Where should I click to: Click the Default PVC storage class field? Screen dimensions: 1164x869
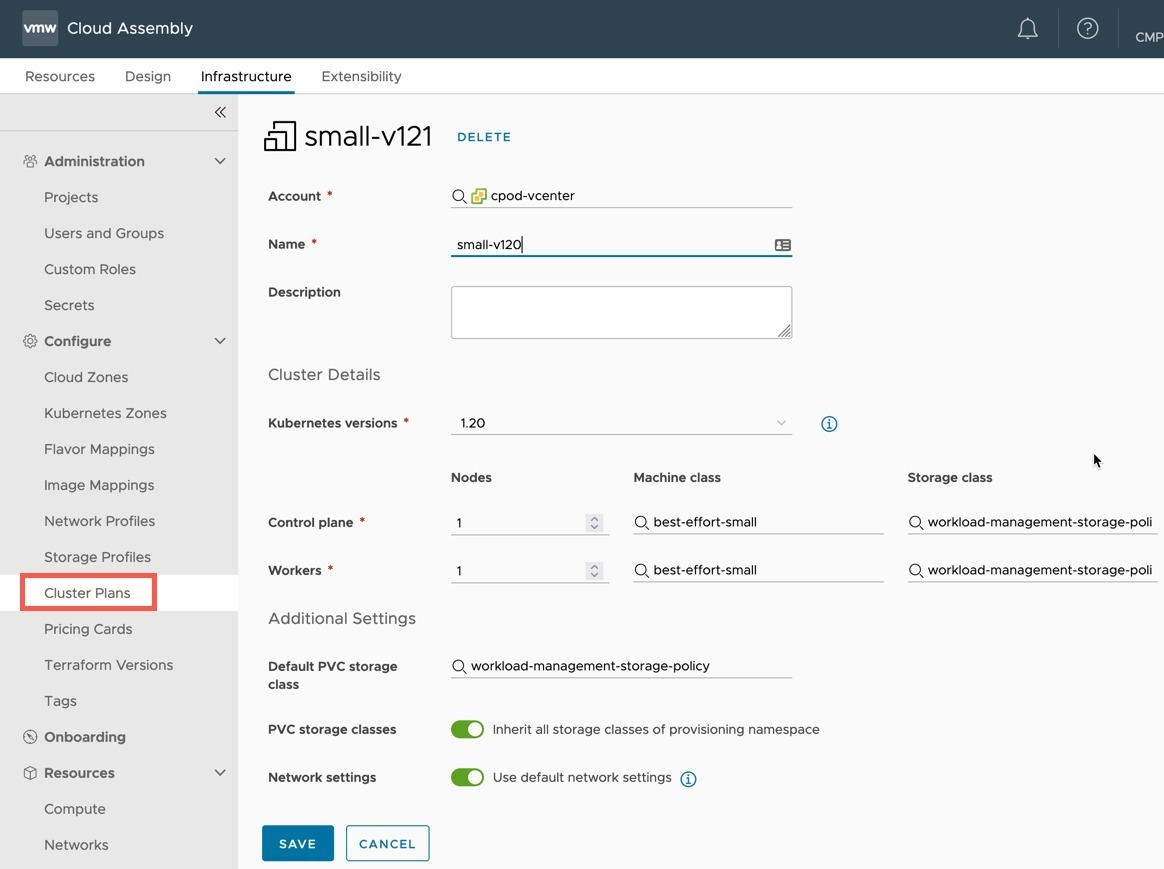click(621, 666)
